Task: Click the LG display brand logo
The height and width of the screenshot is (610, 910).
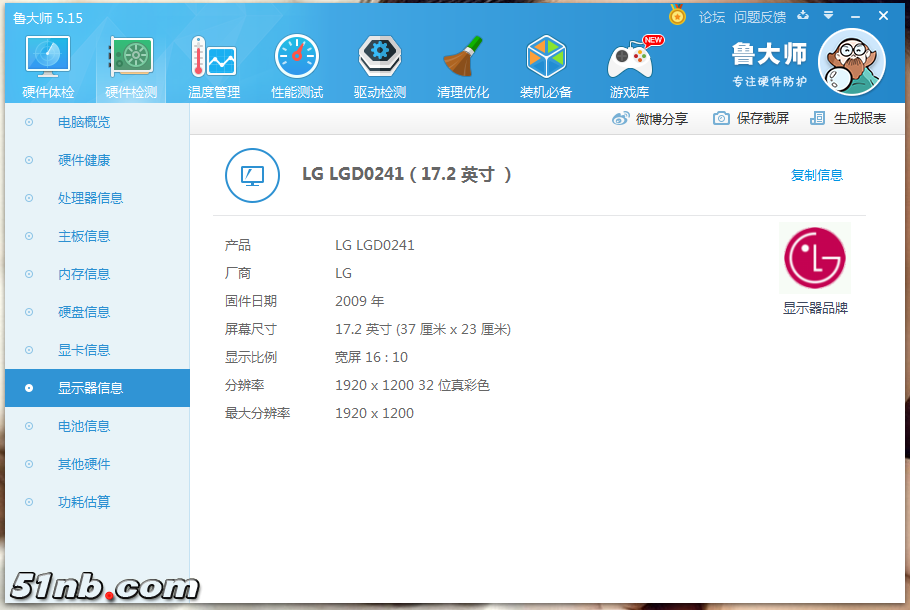Action: [x=814, y=258]
